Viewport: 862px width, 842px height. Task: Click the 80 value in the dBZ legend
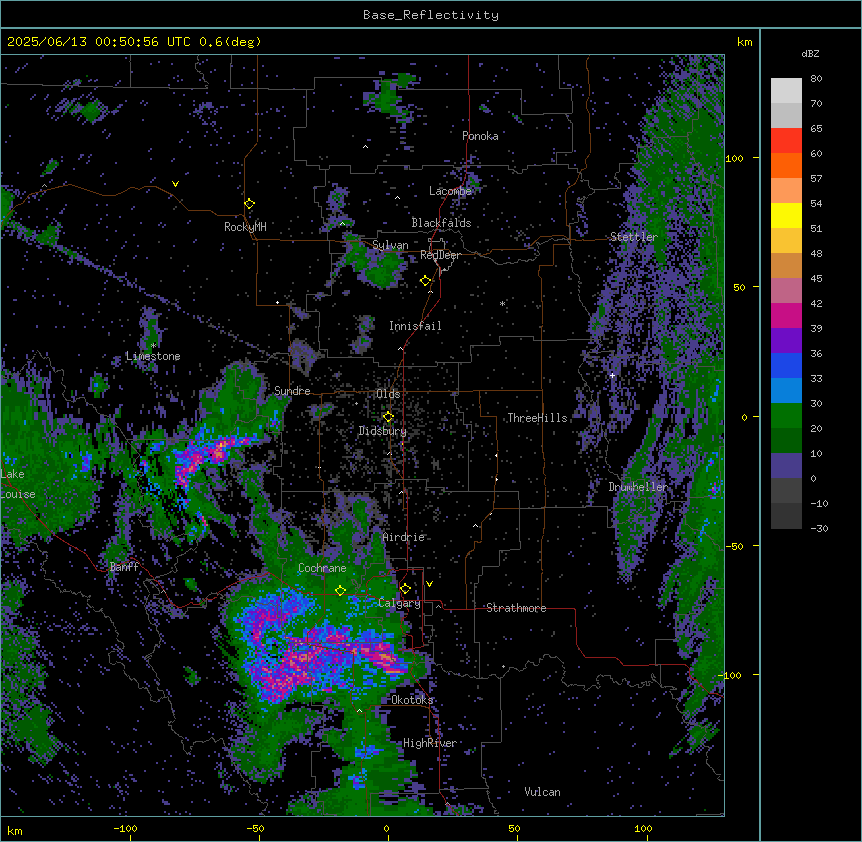pyautogui.click(x=816, y=79)
